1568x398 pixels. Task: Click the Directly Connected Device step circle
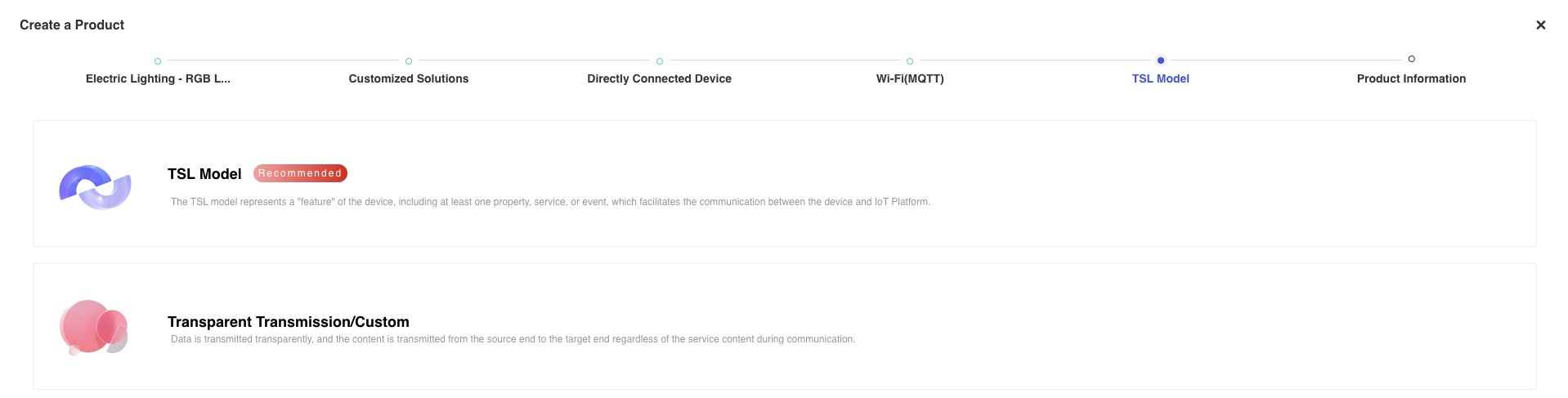[660, 61]
